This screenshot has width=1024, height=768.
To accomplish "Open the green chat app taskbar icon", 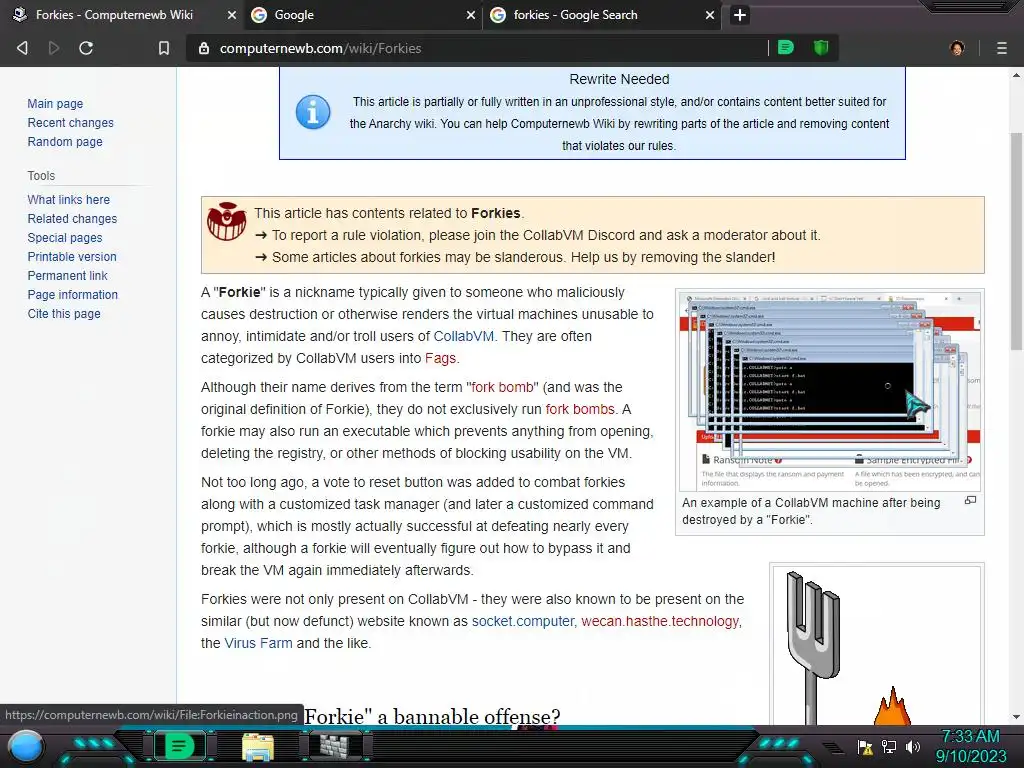I will (x=179, y=746).
